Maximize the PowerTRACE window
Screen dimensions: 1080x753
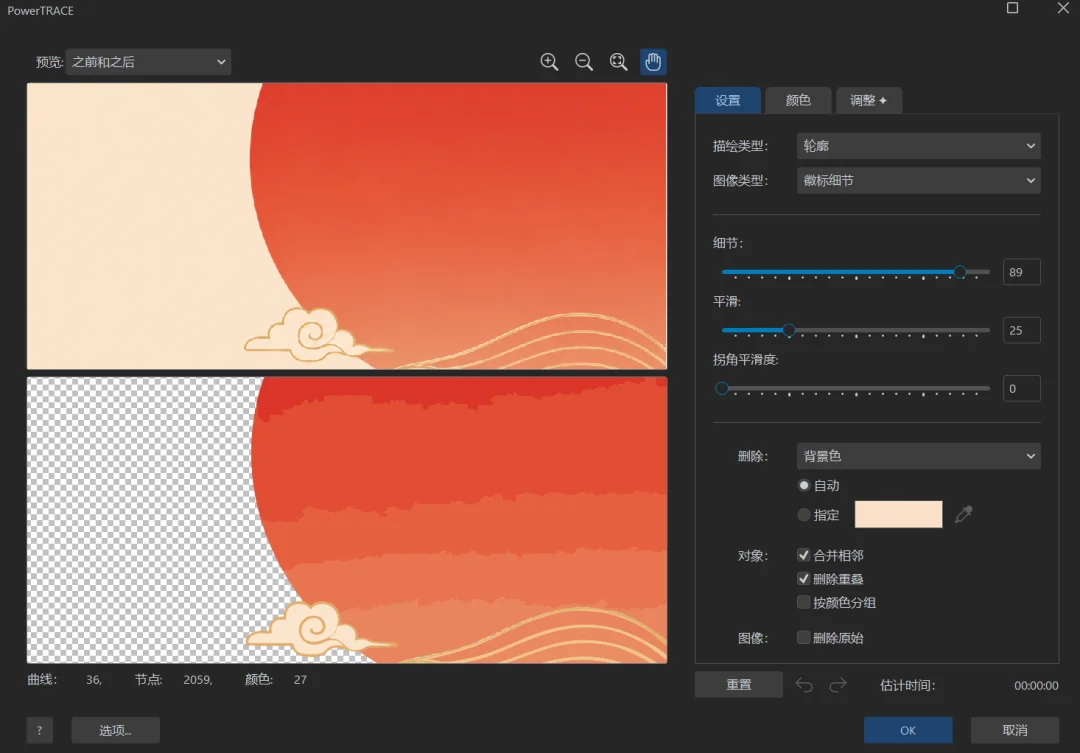(1012, 8)
